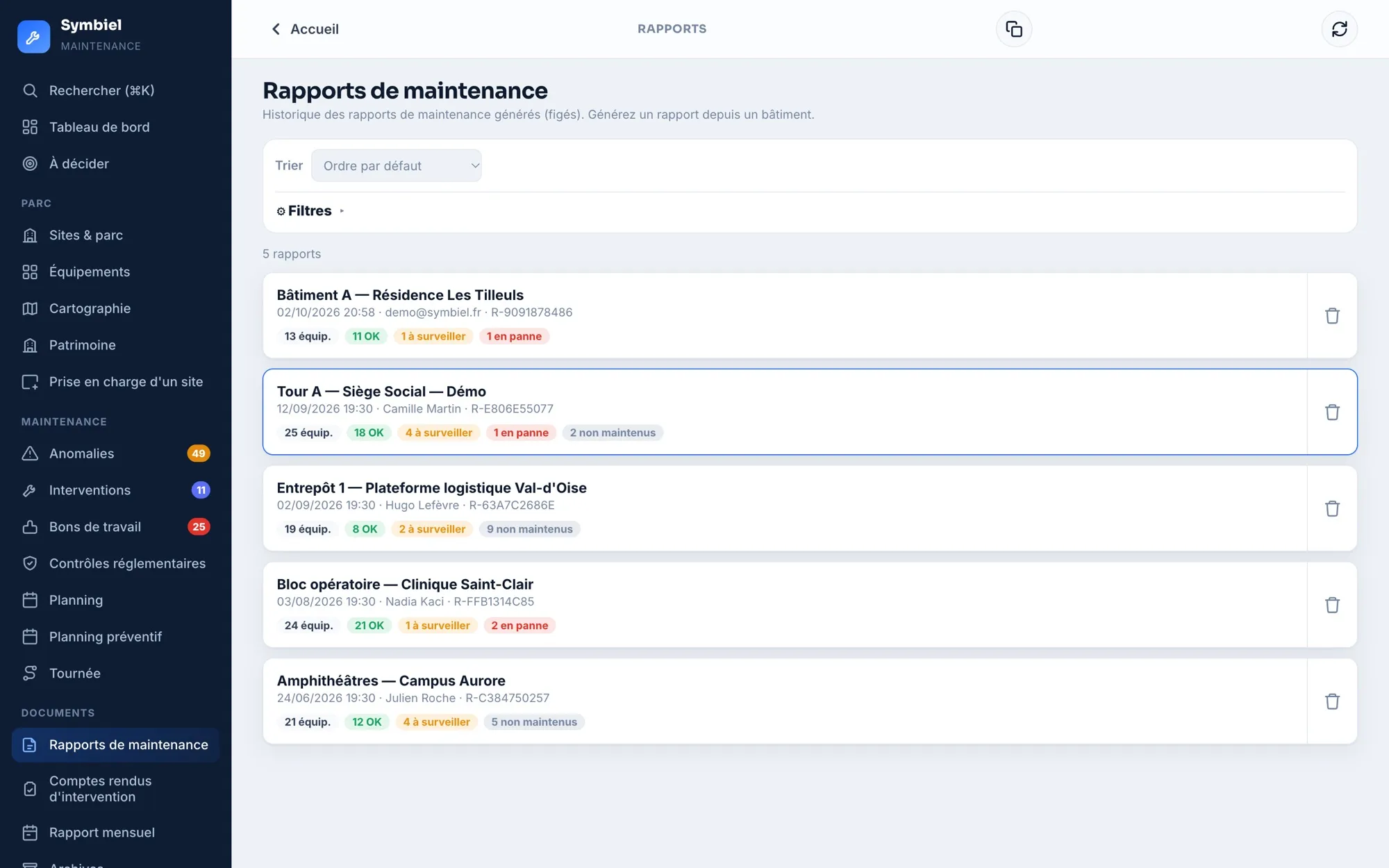1389x868 pixels.
Task: Open Rechercher search in the sidebar
Action: [x=115, y=90]
